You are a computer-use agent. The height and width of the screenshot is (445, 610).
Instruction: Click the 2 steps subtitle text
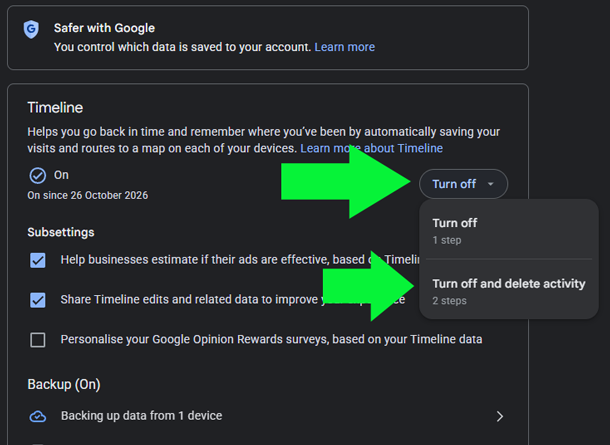[x=449, y=301]
